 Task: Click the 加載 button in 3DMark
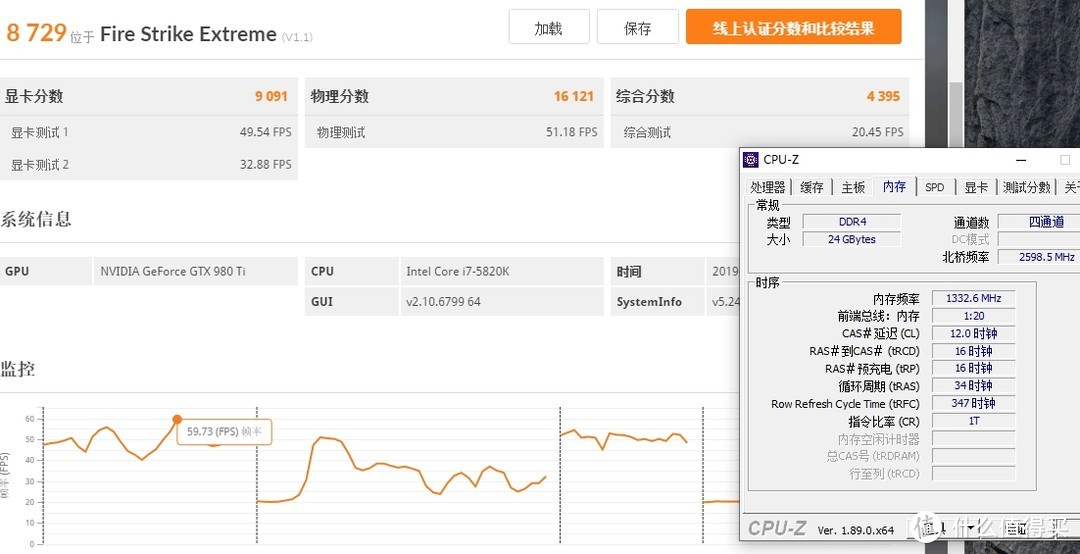click(549, 28)
